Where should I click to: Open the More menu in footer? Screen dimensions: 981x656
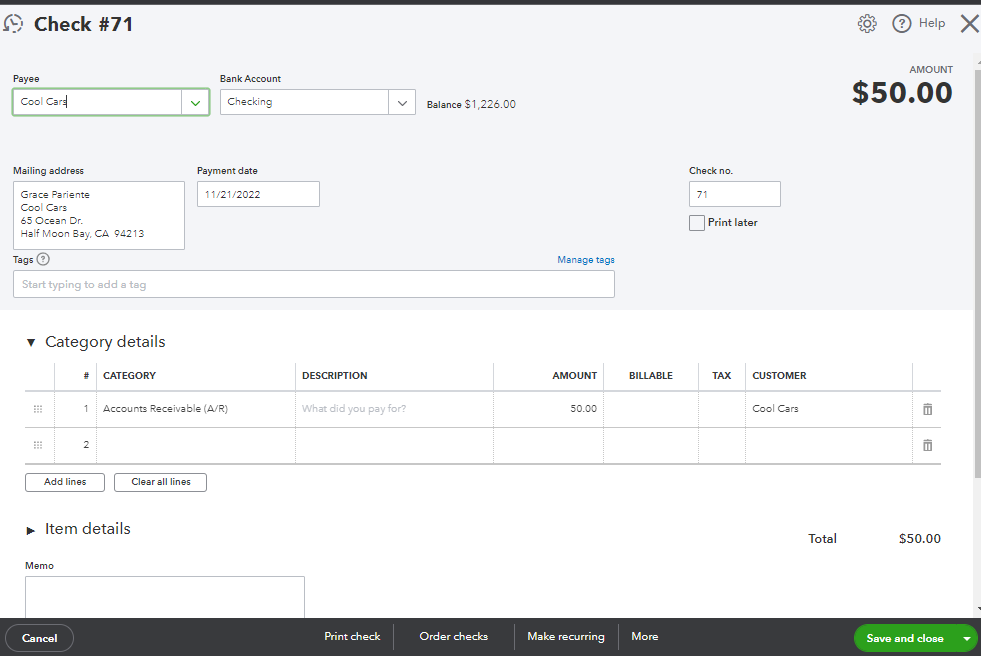645,637
